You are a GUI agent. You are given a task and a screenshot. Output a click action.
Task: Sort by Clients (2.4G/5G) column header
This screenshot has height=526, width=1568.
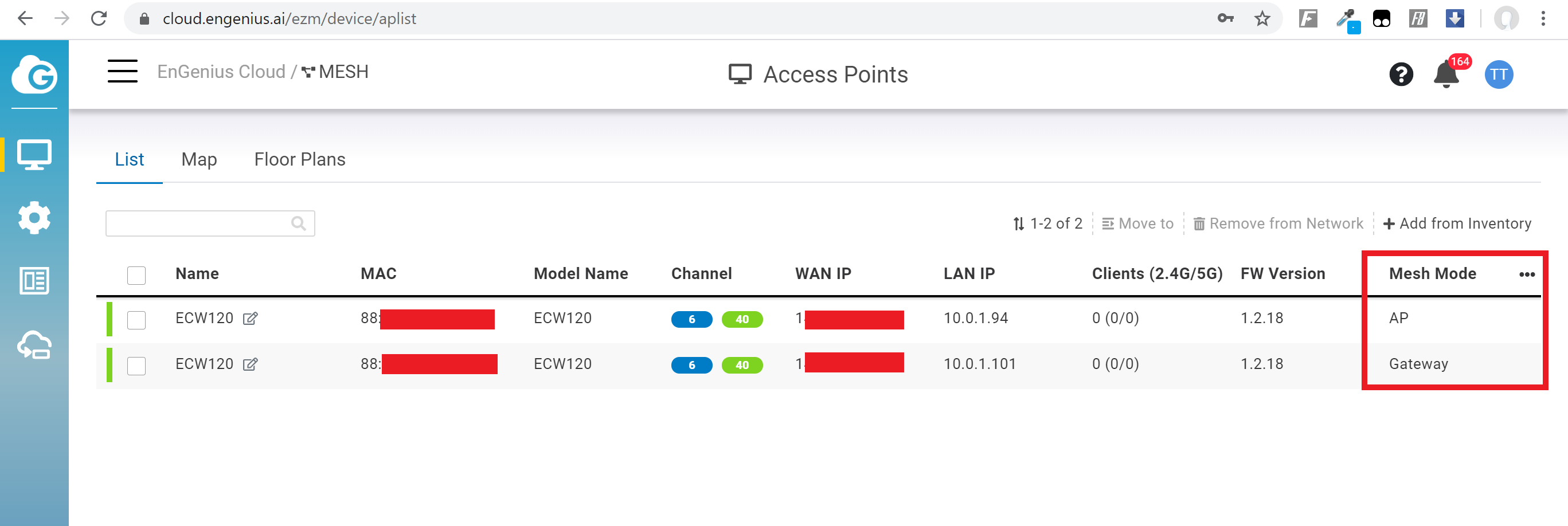pos(1157,274)
